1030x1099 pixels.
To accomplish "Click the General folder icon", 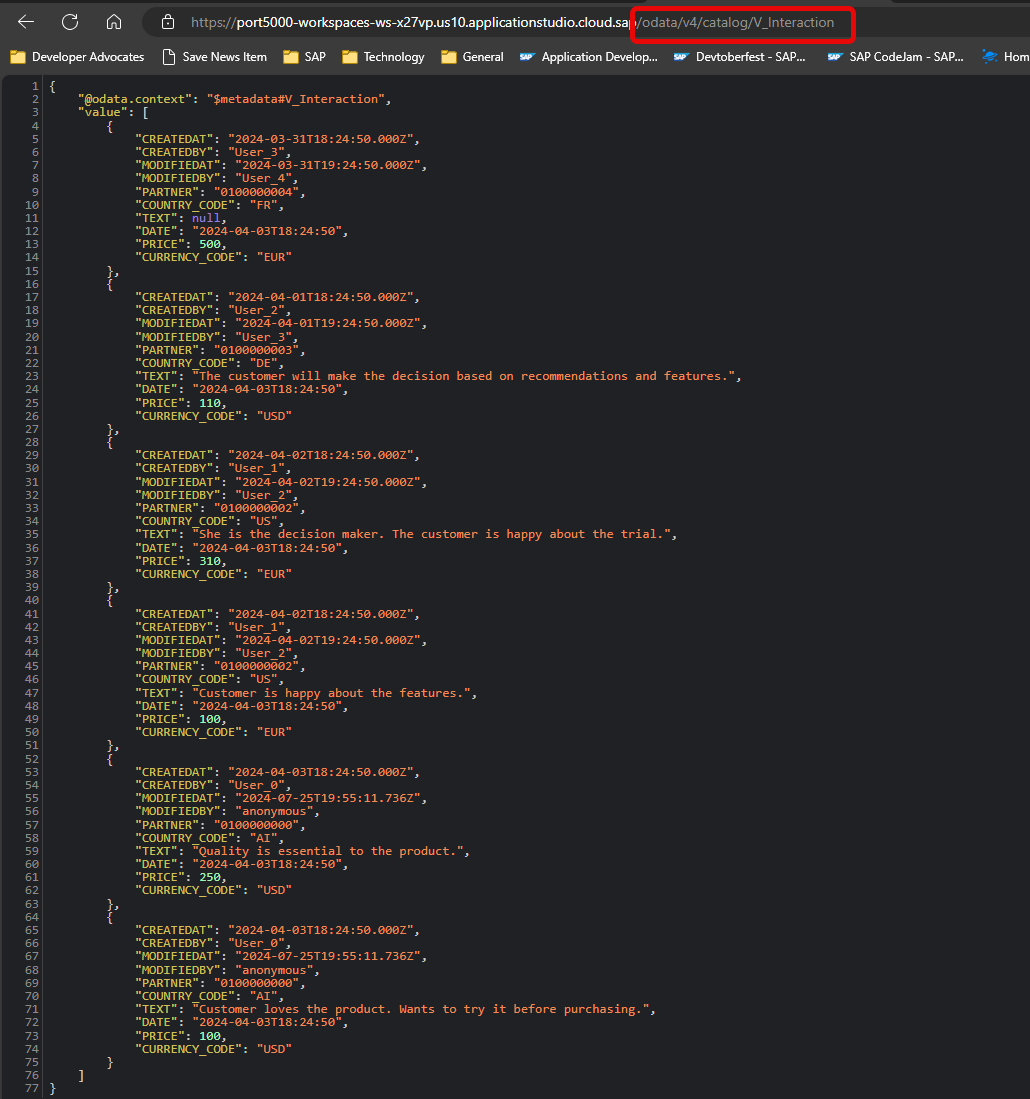I will coord(448,57).
